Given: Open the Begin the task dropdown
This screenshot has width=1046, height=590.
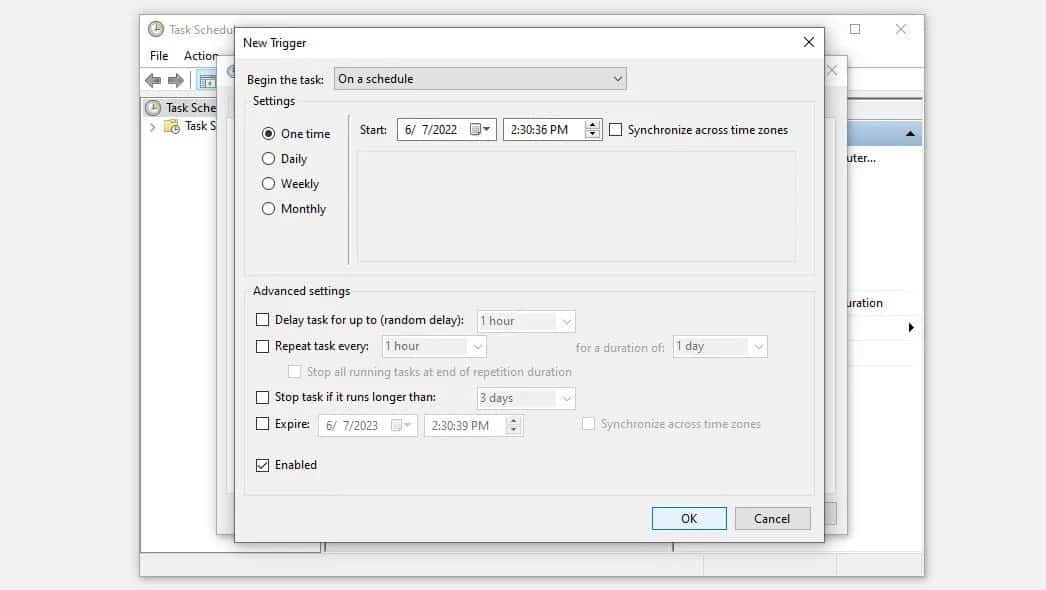Looking at the screenshot, I should point(480,79).
